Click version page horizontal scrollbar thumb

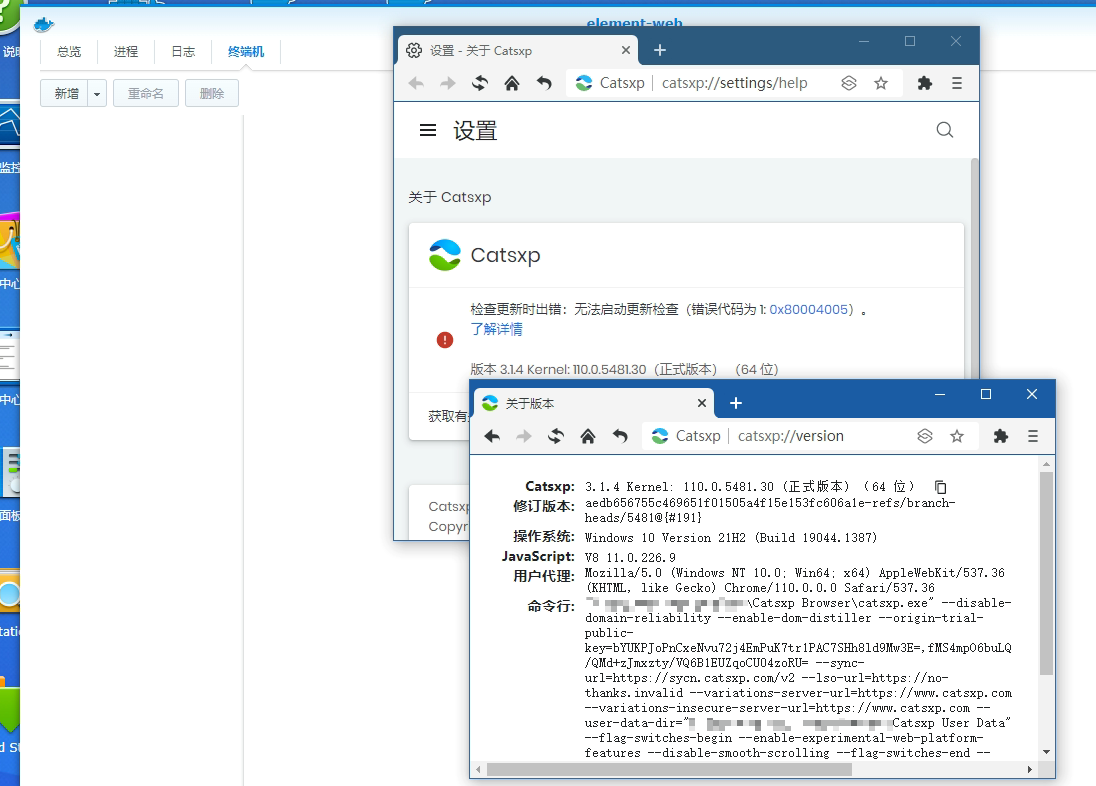click(669, 769)
